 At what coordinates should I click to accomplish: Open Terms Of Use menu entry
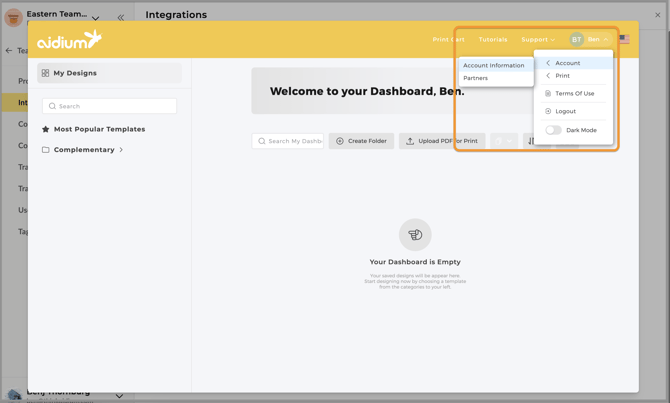[574, 93]
